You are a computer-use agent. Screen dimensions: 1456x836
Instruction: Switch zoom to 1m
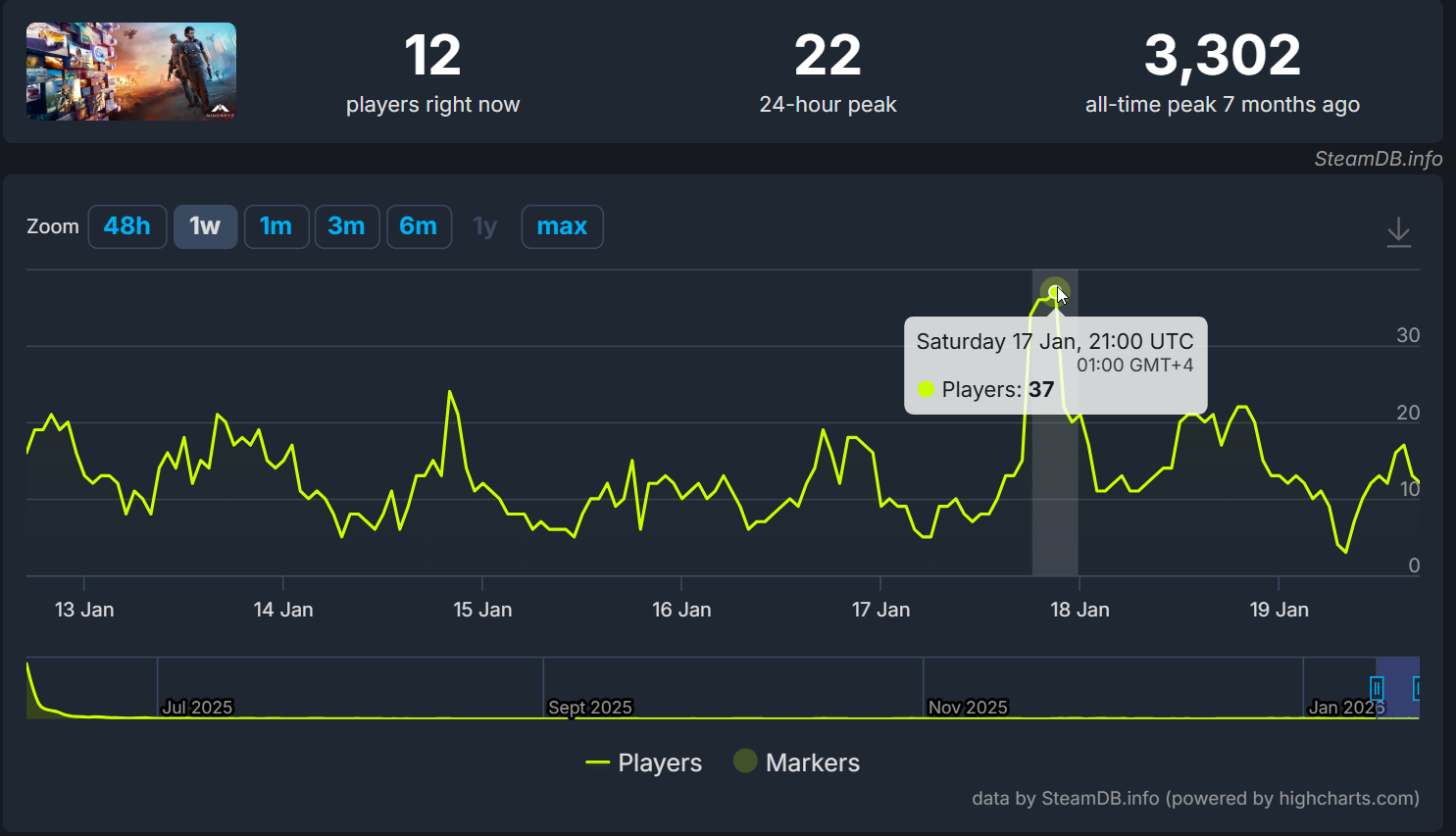(276, 226)
